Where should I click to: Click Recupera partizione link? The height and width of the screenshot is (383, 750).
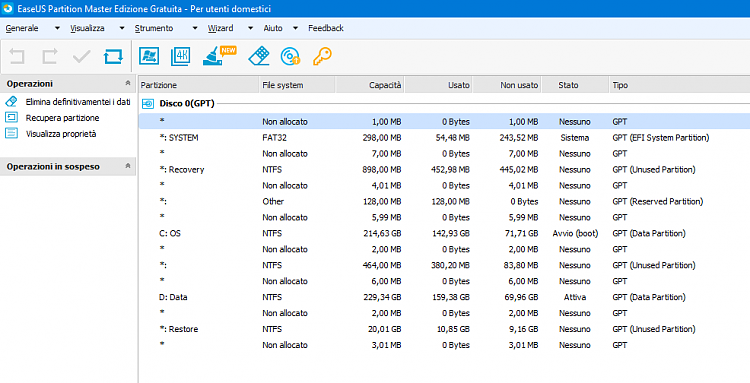click(x=63, y=118)
